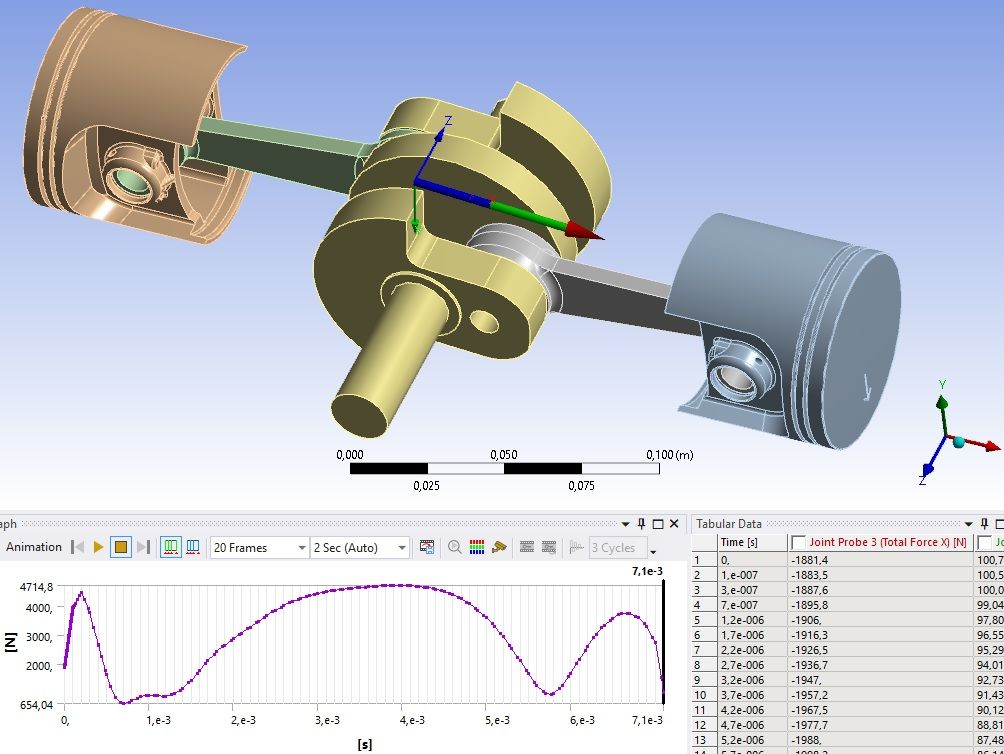Click zoom magnifier icon in animation toolbar
Viewport: 1004px width, 754px height.
pyautogui.click(x=455, y=547)
